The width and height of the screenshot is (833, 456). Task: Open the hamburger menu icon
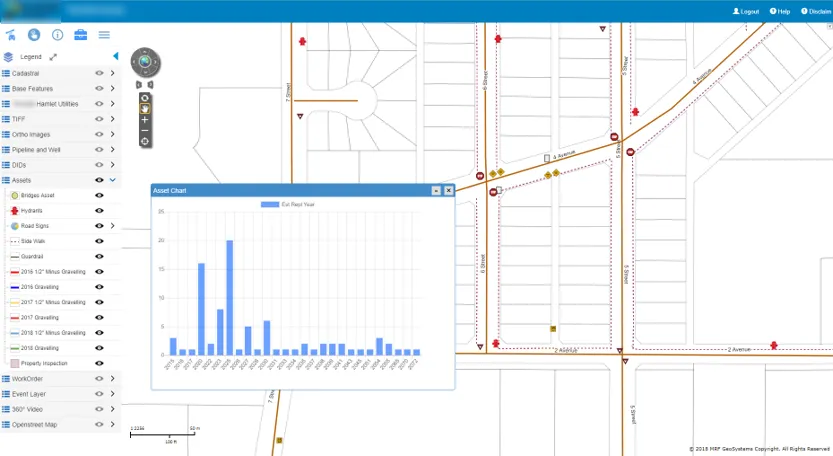click(104, 35)
